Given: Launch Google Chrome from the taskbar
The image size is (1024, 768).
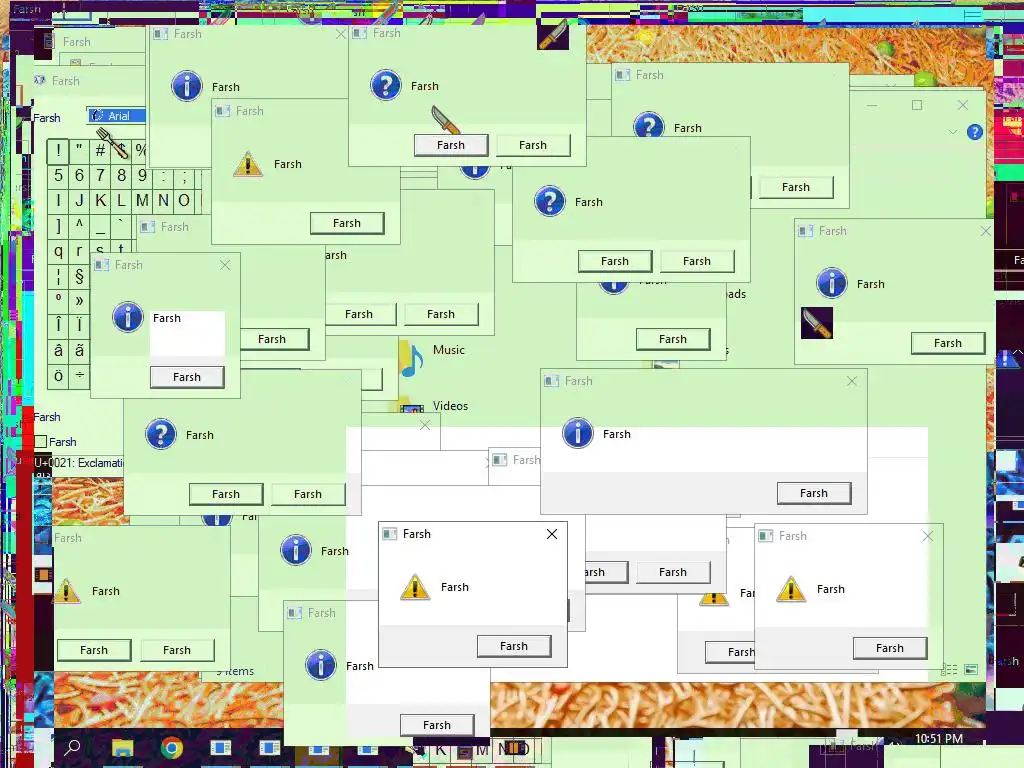Looking at the screenshot, I should tap(172, 748).
